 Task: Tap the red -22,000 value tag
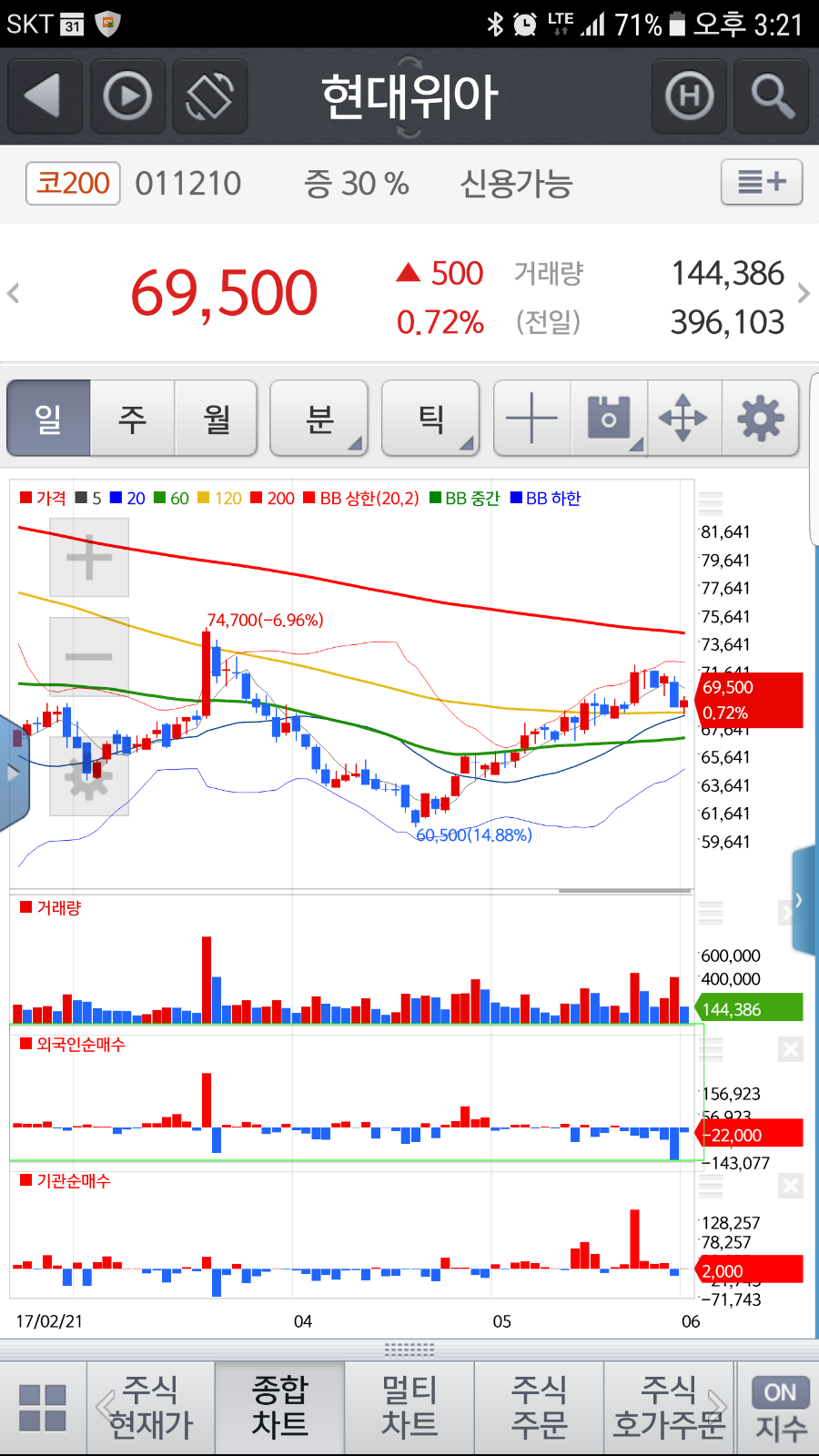click(x=750, y=1134)
